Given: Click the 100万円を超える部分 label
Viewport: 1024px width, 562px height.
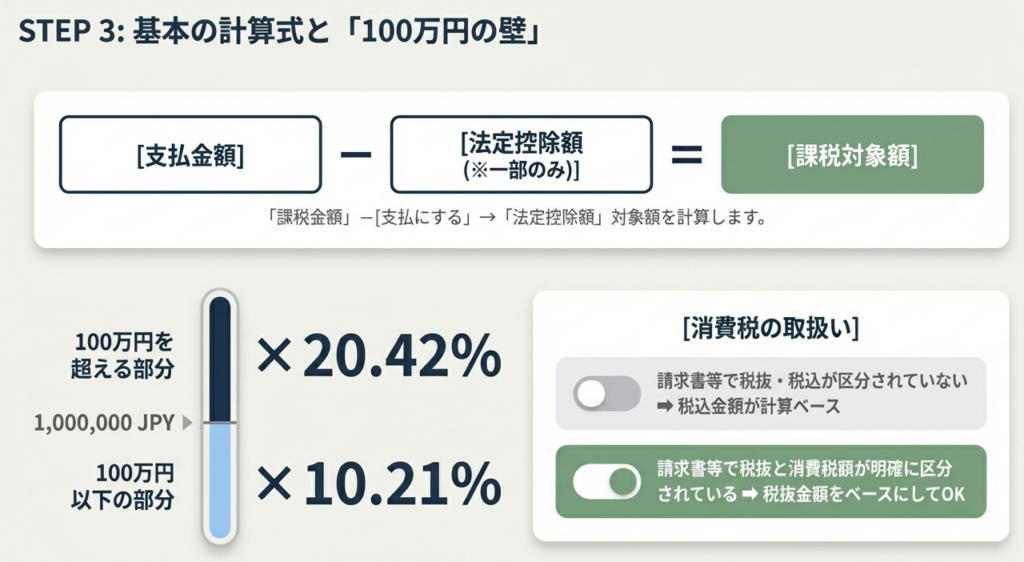Looking at the screenshot, I should pos(129,355).
